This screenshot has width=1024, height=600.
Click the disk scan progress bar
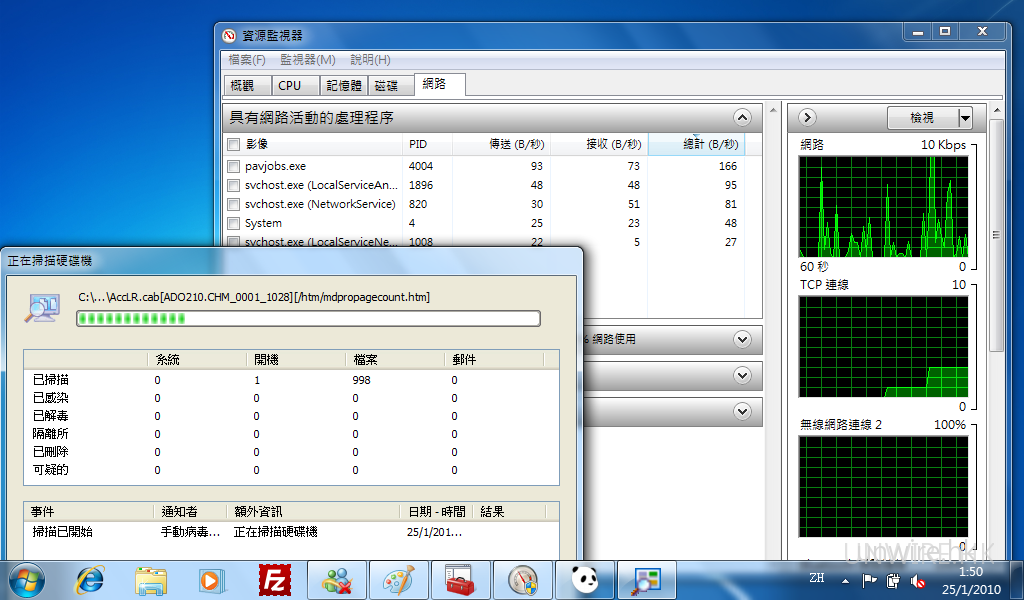point(308,319)
